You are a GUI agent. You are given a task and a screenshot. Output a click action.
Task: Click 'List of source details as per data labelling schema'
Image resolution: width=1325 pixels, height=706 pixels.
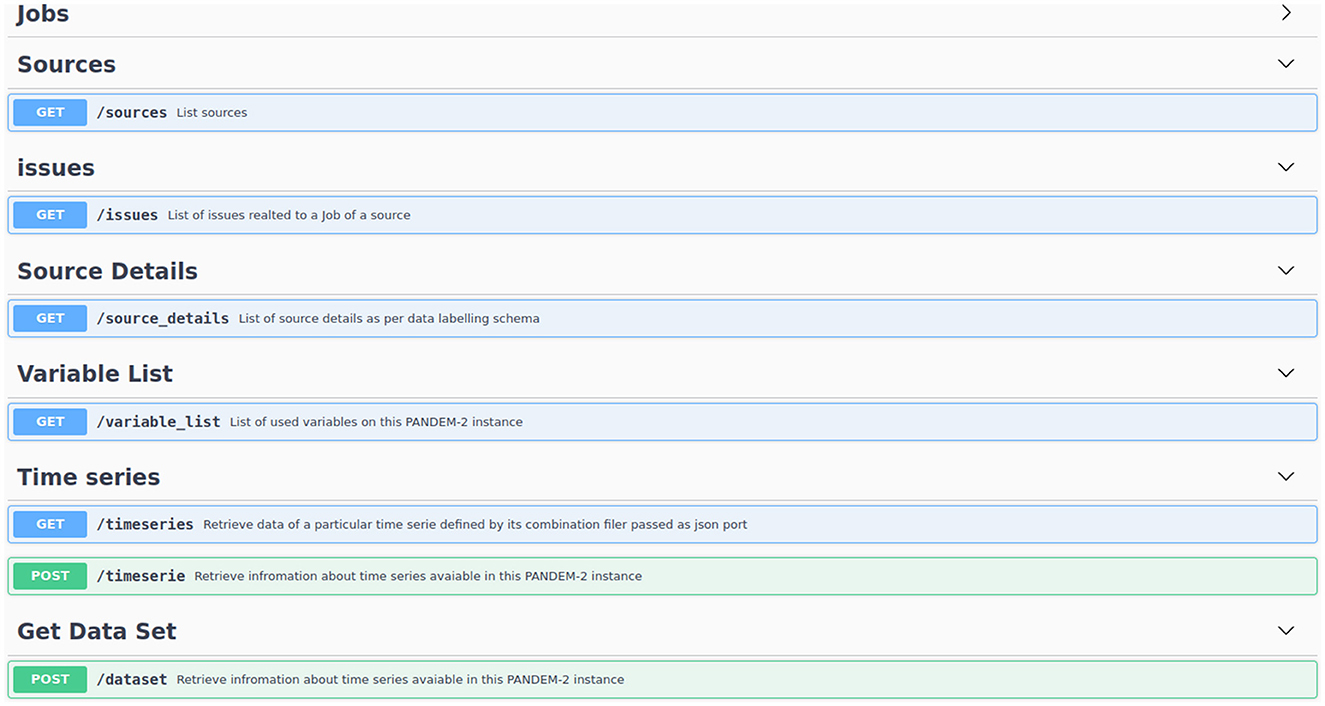(x=389, y=318)
